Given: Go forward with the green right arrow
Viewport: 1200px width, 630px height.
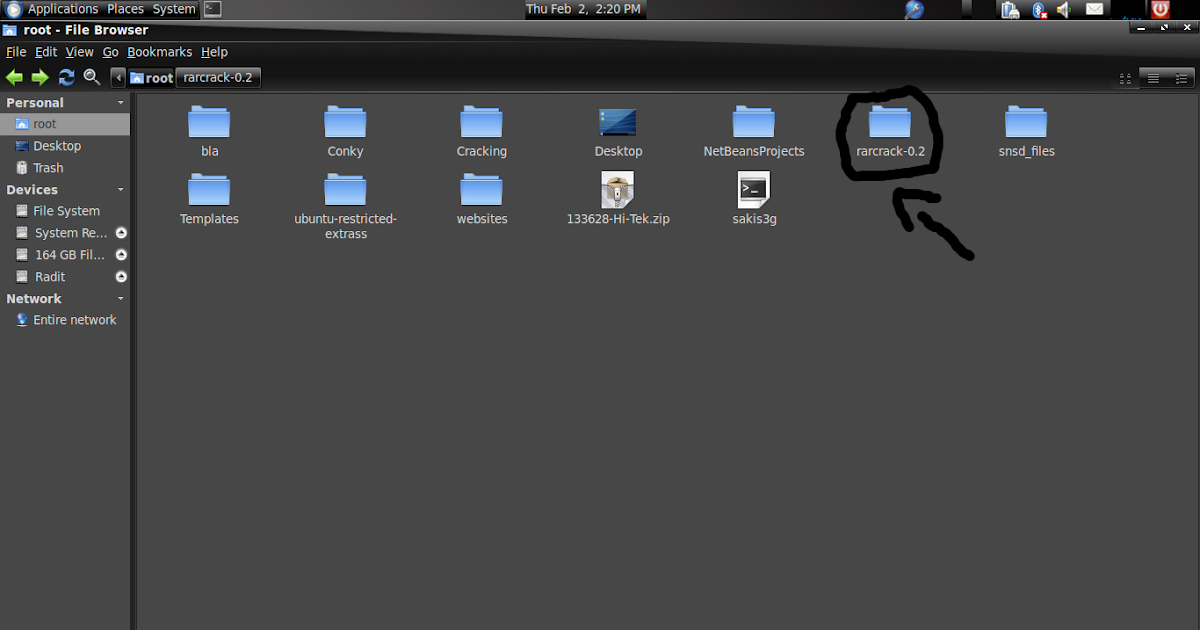Looking at the screenshot, I should tap(40, 77).
